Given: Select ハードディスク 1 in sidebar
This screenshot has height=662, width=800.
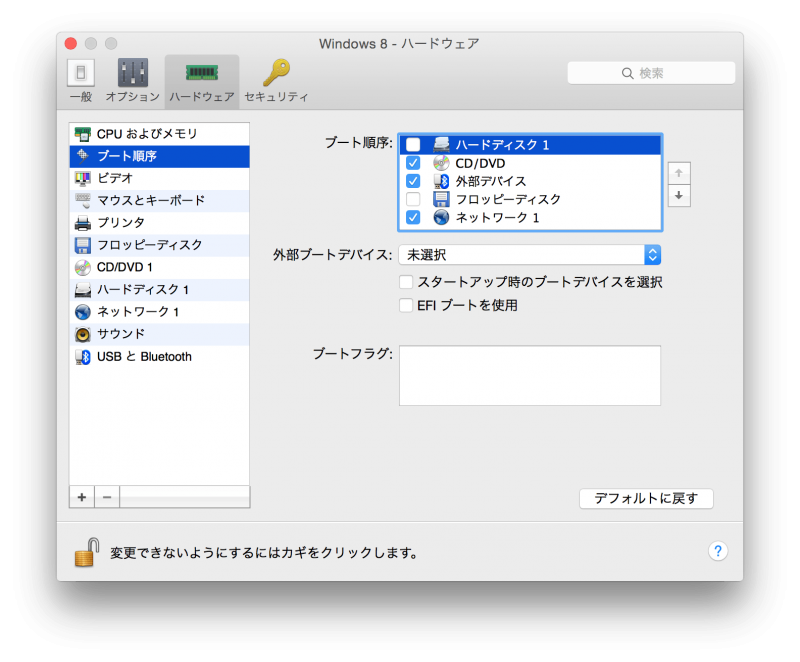Looking at the screenshot, I should (x=159, y=290).
